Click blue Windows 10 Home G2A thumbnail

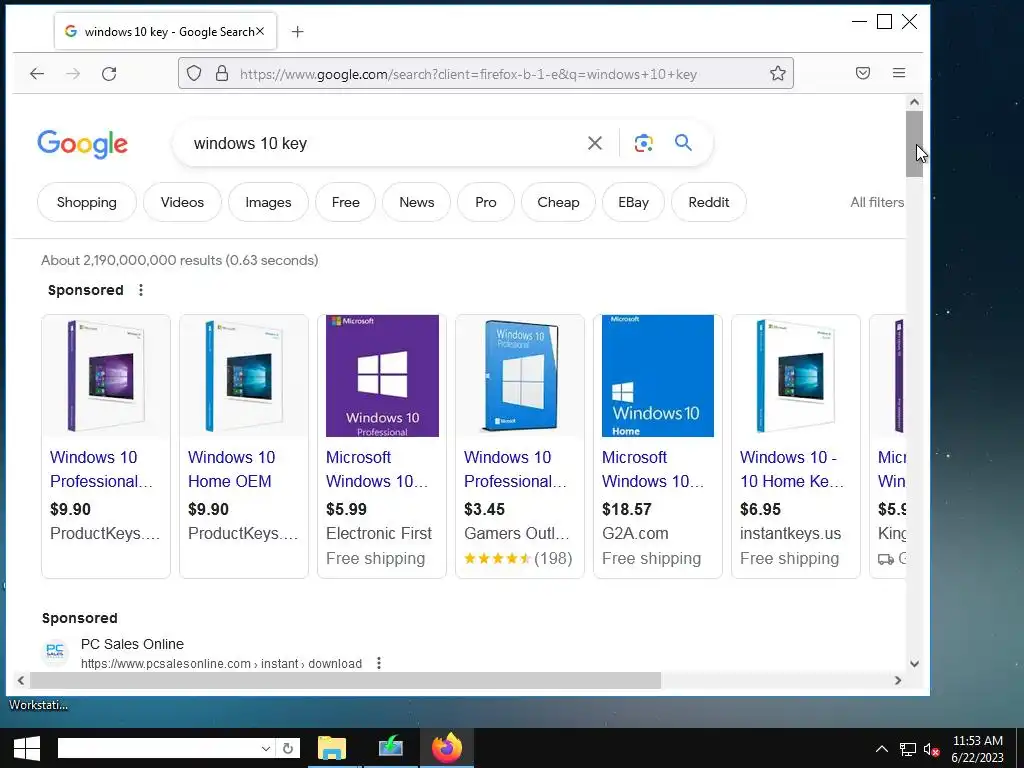pyautogui.click(x=658, y=376)
